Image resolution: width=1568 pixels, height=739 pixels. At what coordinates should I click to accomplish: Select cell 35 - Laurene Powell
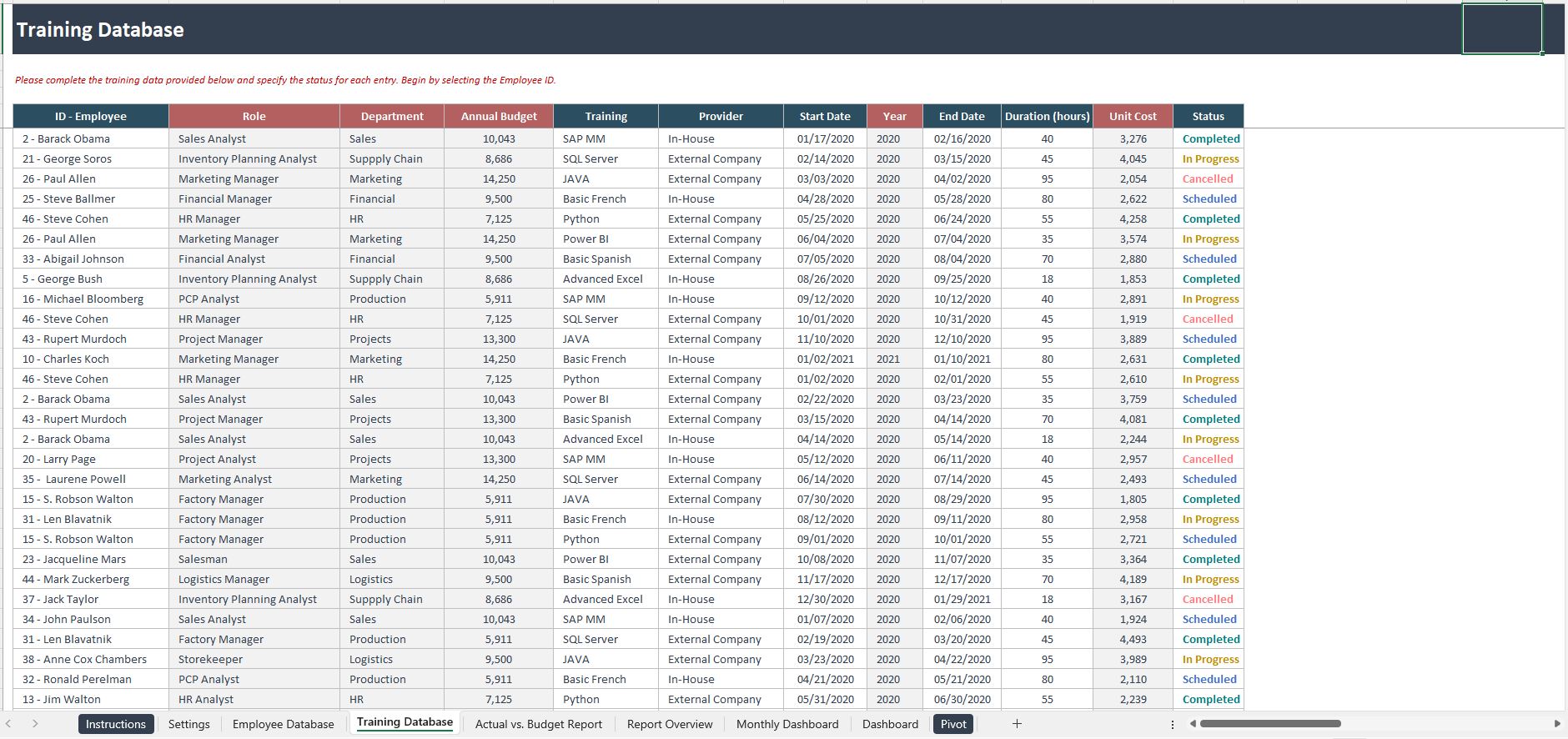click(x=91, y=479)
